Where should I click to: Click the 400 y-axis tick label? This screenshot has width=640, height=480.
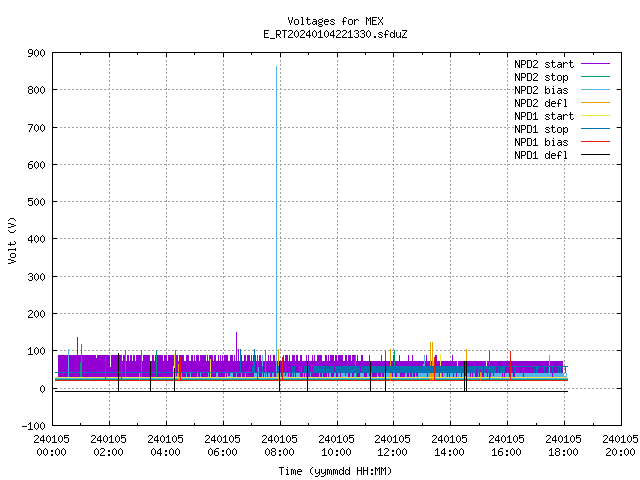pos(36,239)
